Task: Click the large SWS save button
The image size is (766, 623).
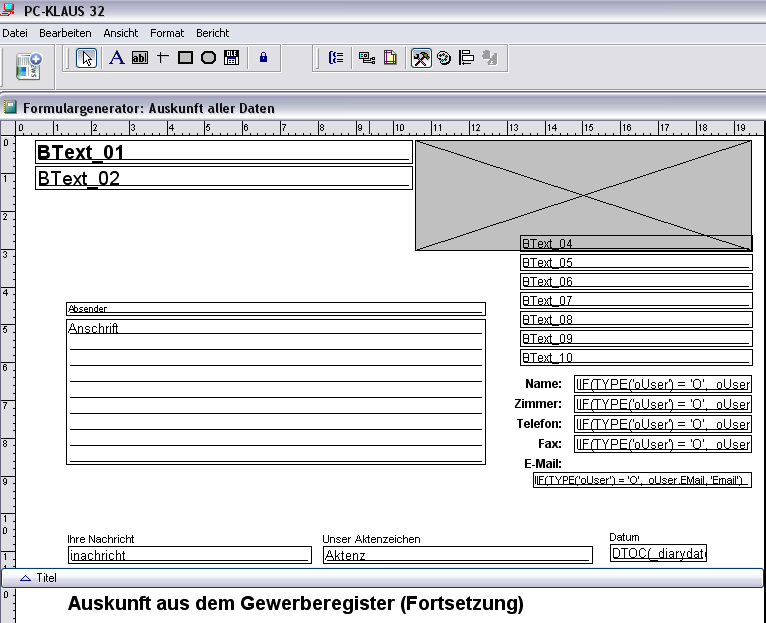Action: click(x=29, y=66)
